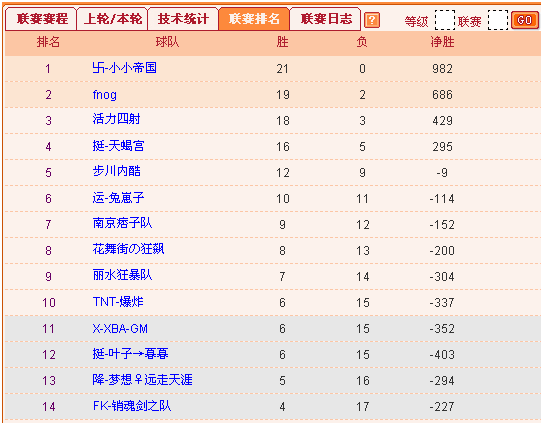
Task: Open team TNT-爆炸 link
Action: click(x=118, y=302)
